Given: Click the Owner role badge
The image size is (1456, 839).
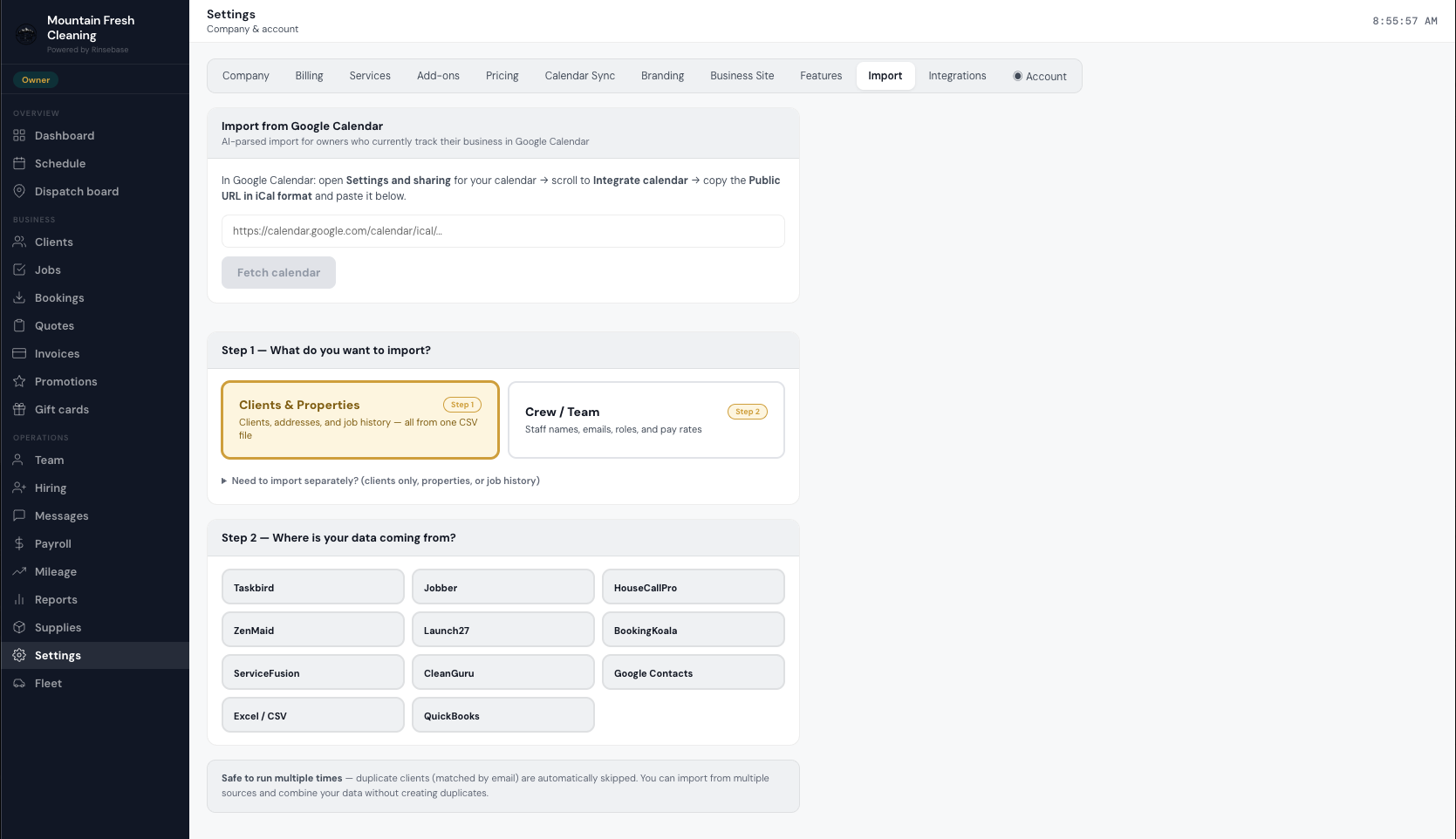Looking at the screenshot, I should point(36,79).
